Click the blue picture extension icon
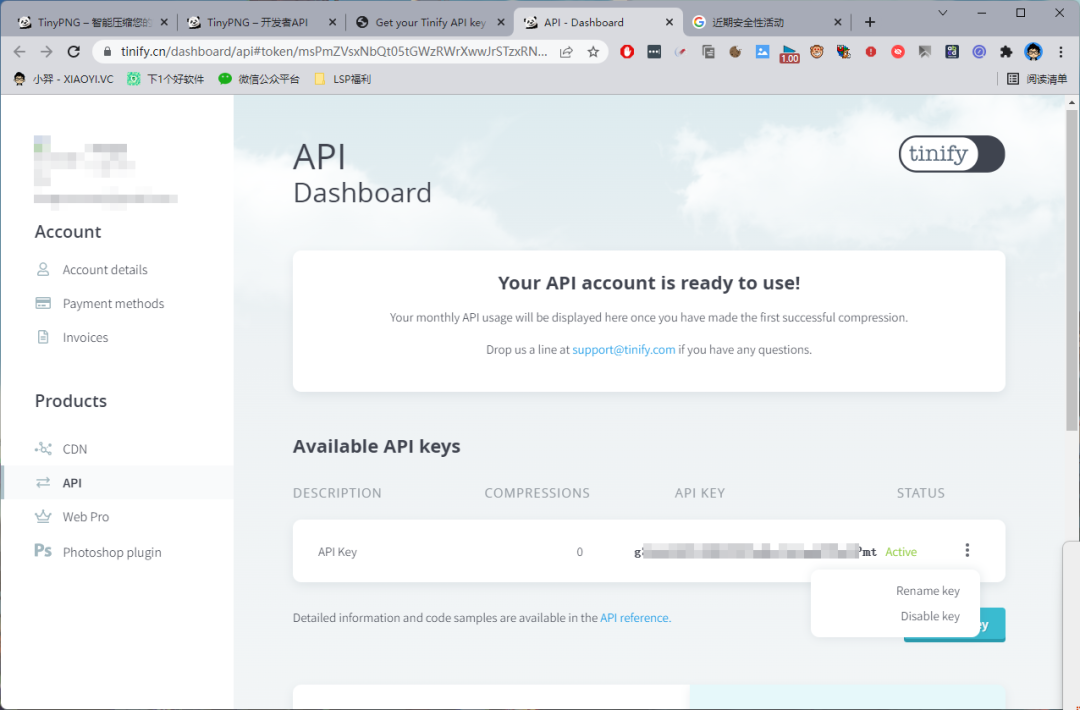 762,52
